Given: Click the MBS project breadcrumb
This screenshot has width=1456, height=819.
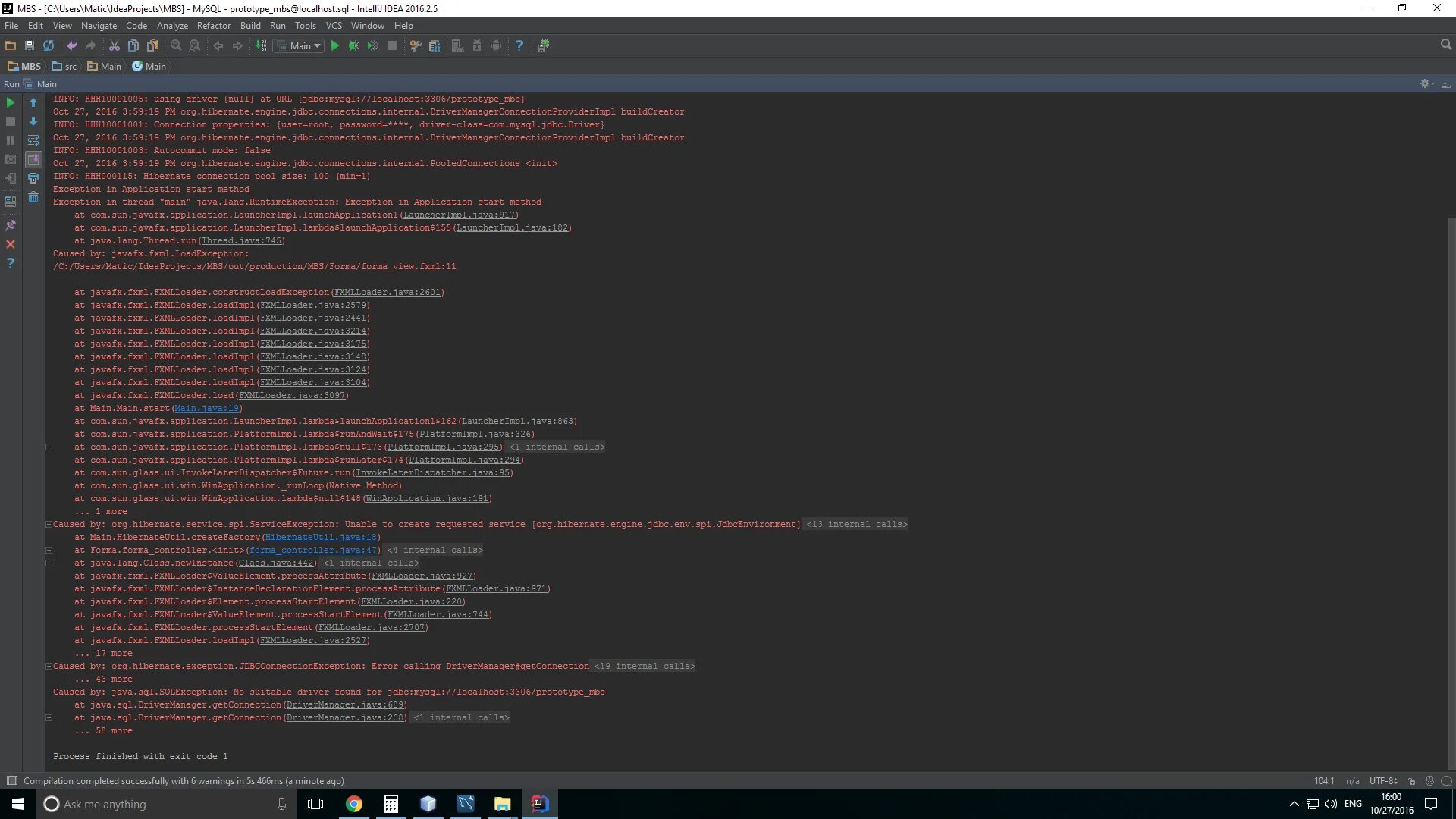Looking at the screenshot, I should (x=24, y=67).
